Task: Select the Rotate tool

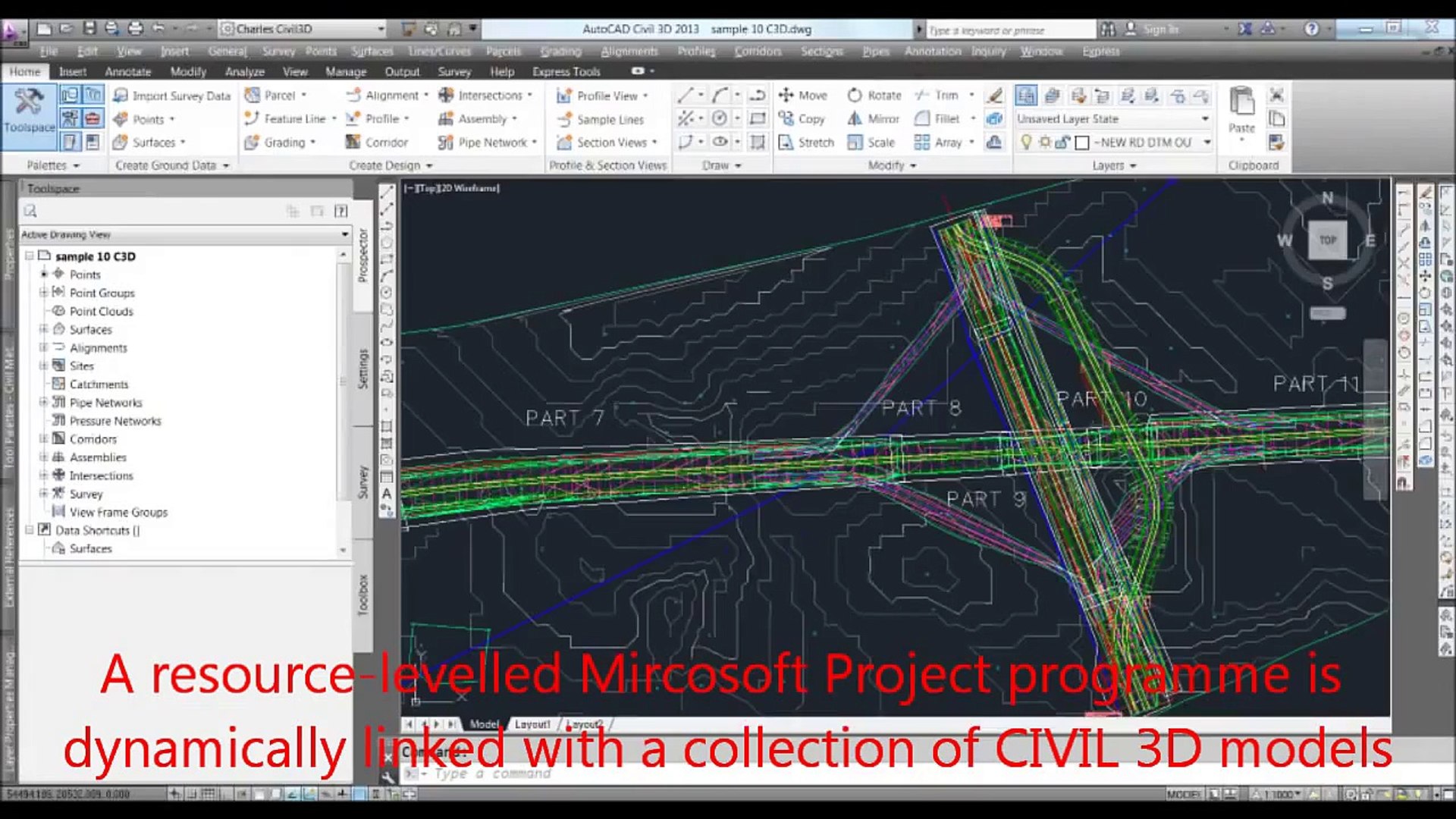Action: tap(874, 96)
